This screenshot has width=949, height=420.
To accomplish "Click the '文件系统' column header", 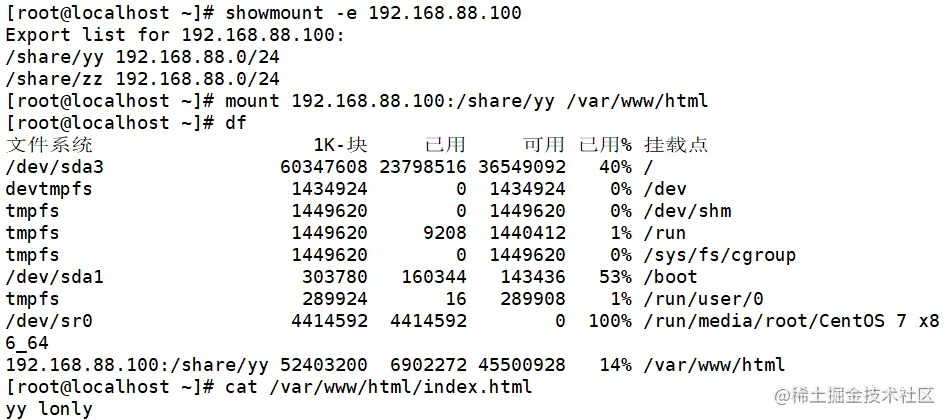I will click(x=49, y=145).
